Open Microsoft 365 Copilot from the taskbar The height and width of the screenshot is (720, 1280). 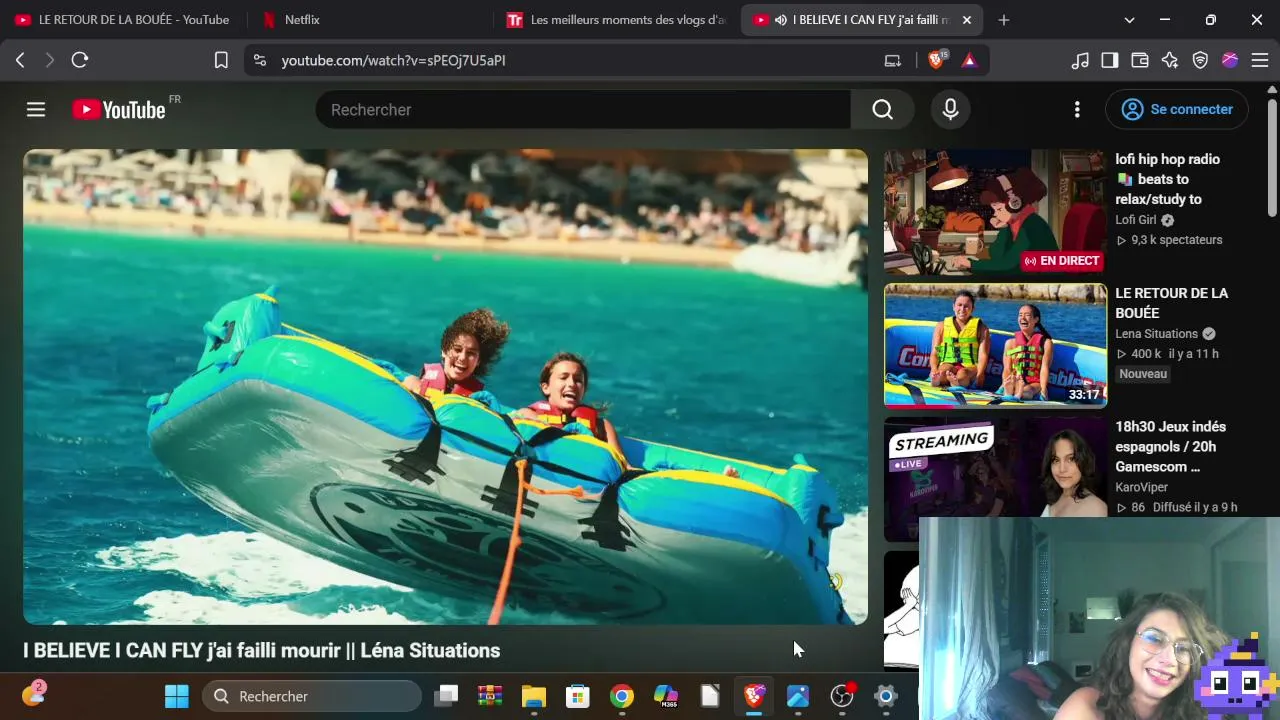pyautogui.click(x=666, y=696)
